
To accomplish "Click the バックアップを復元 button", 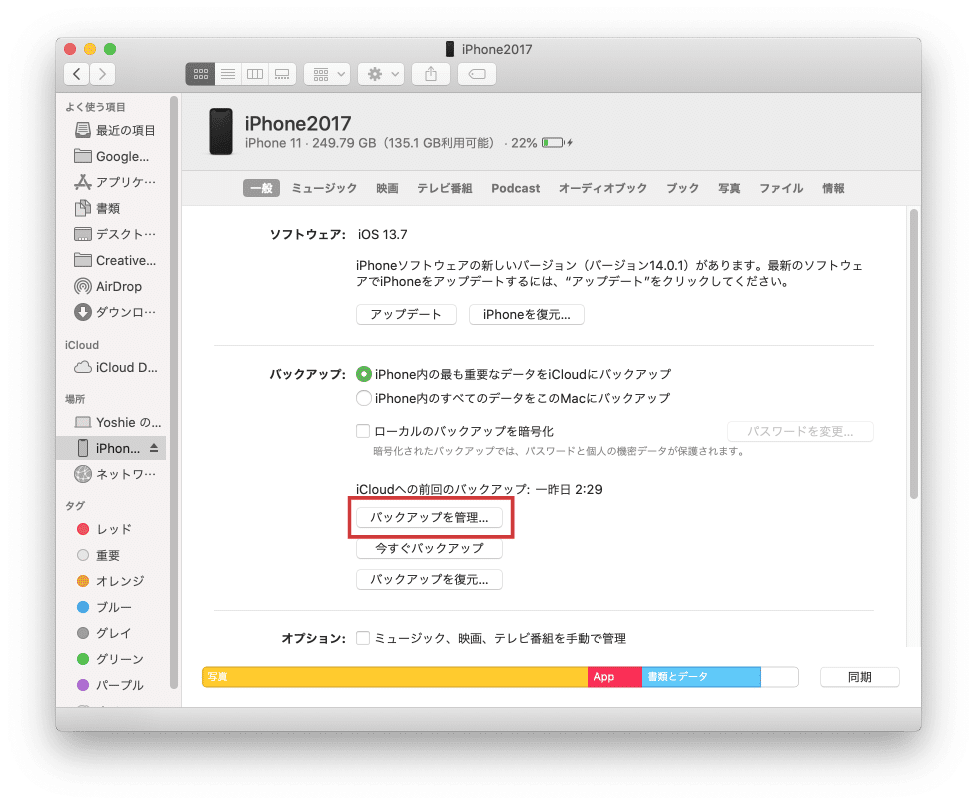I will (x=429, y=579).
